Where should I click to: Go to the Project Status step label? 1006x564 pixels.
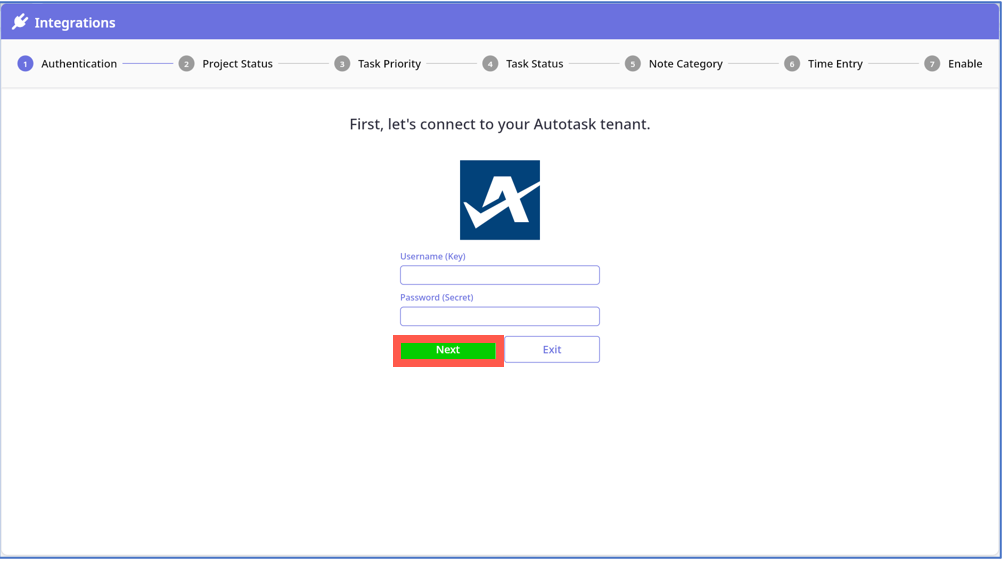click(x=237, y=64)
